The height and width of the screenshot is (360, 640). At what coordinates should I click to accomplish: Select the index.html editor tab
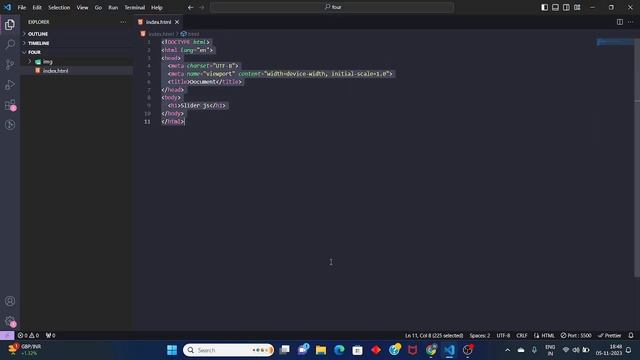point(159,22)
